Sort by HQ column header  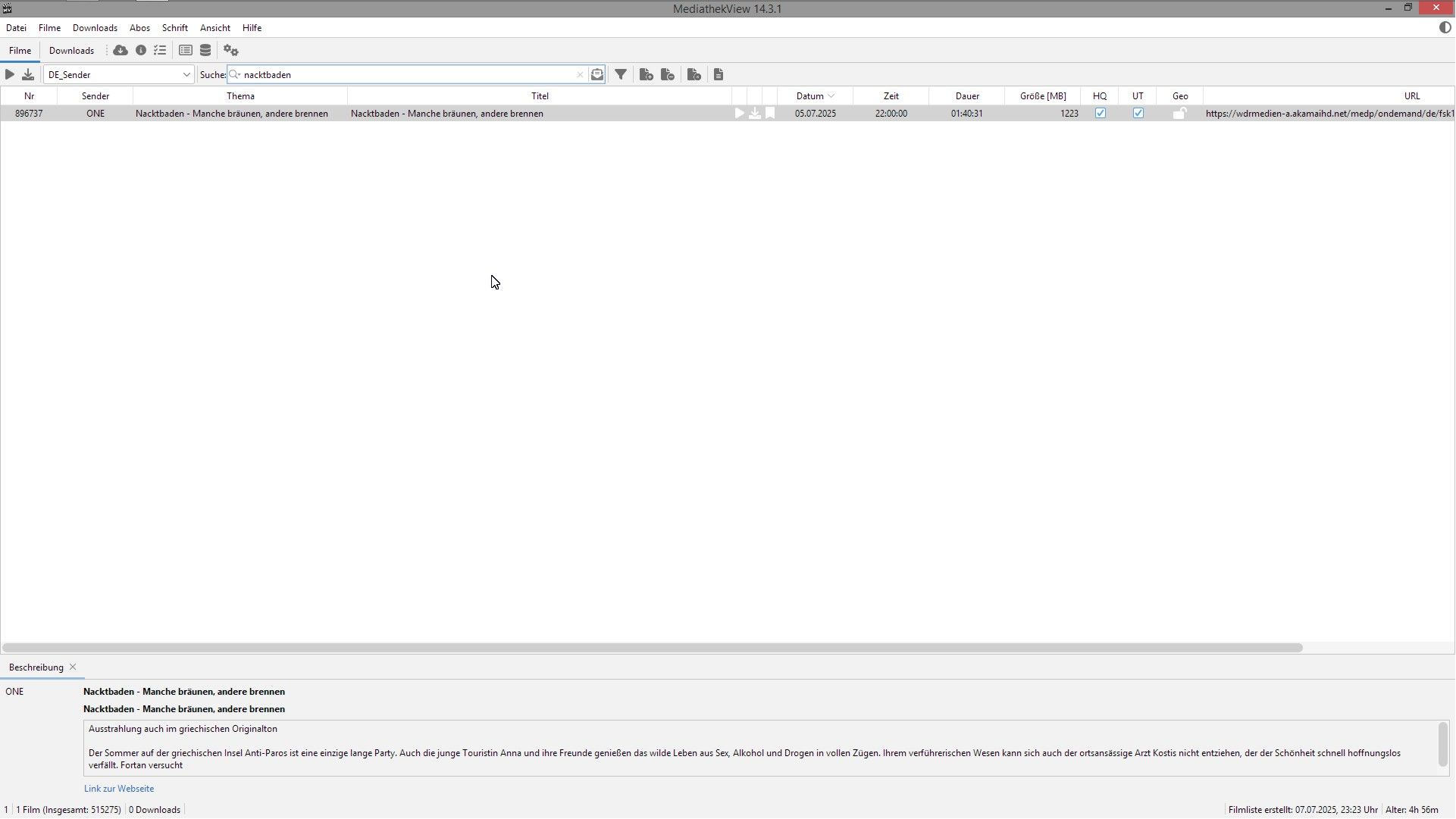1100,96
